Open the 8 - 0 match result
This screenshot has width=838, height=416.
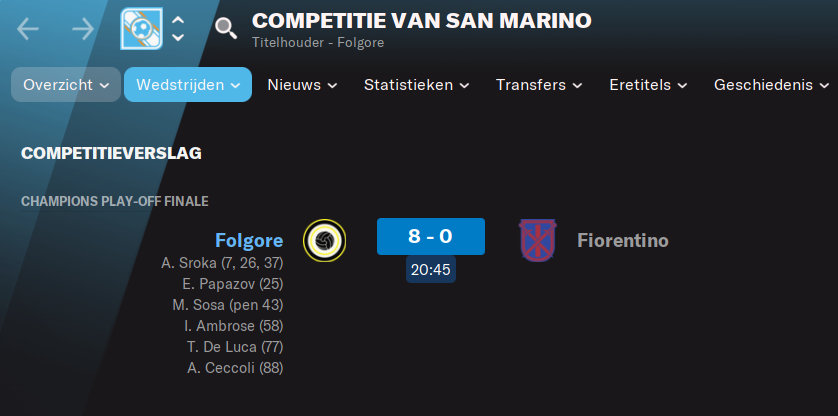(431, 236)
